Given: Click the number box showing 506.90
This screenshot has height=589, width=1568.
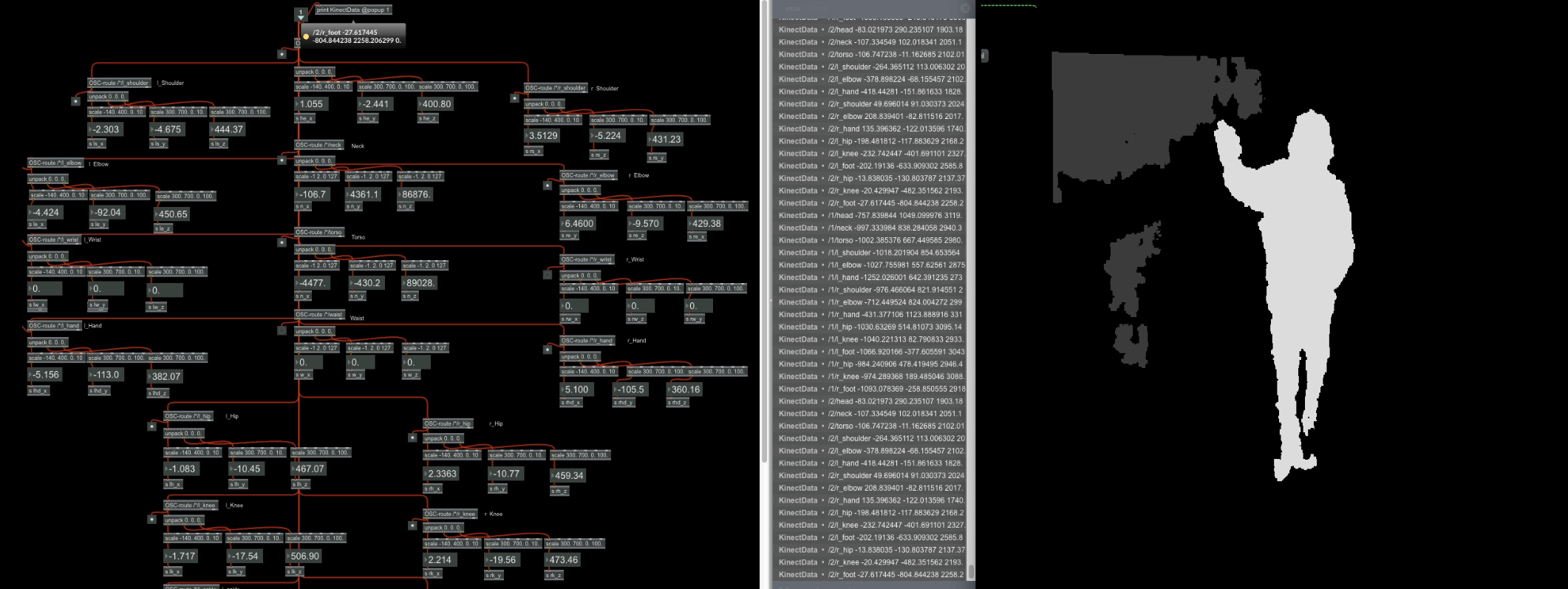Looking at the screenshot, I should [x=304, y=556].
